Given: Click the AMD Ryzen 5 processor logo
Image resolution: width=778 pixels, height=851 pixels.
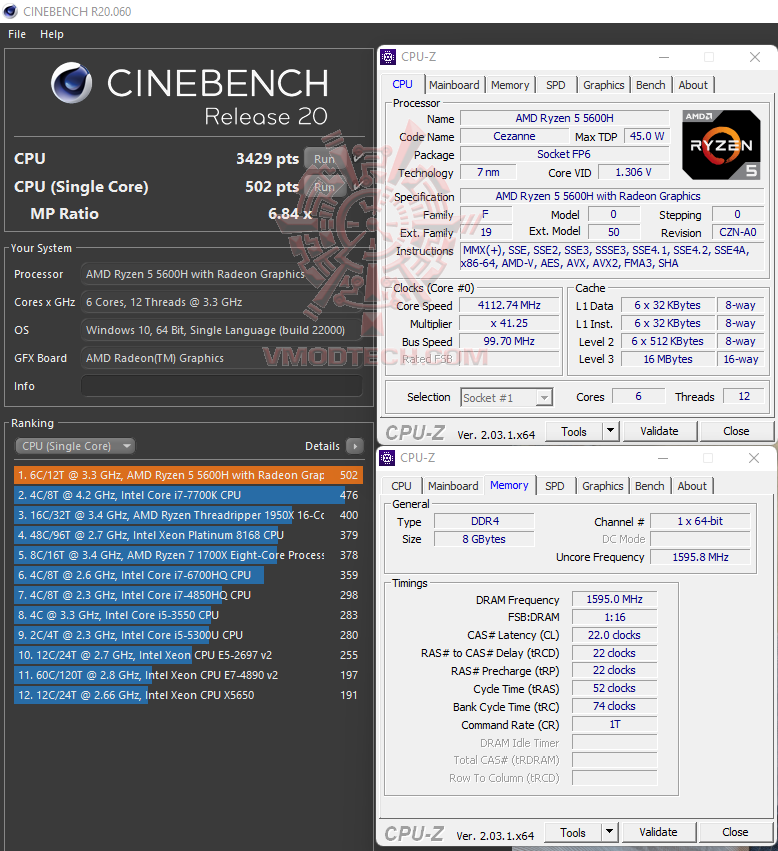Looking at the screenshot, I should click(722, 145).
